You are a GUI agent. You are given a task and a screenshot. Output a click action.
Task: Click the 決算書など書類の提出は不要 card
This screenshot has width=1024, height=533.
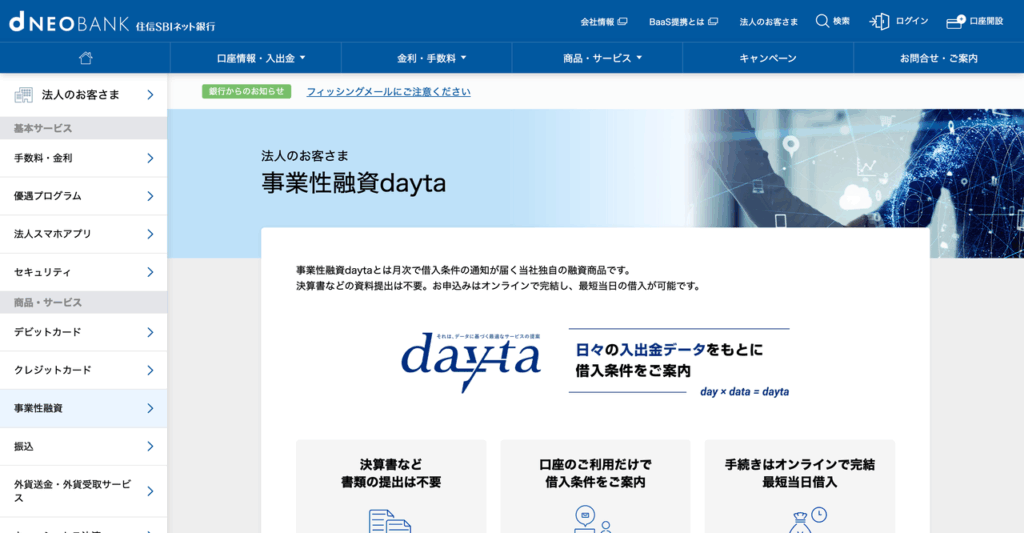(x=391, y=486)
